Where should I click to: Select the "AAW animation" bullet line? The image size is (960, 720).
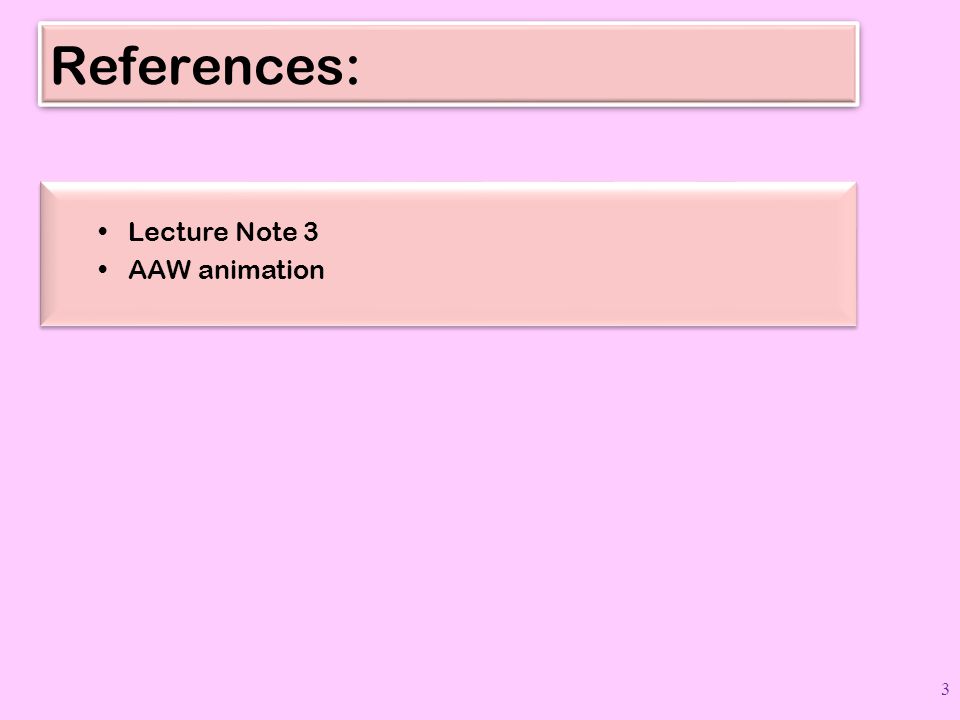point(226,270)
